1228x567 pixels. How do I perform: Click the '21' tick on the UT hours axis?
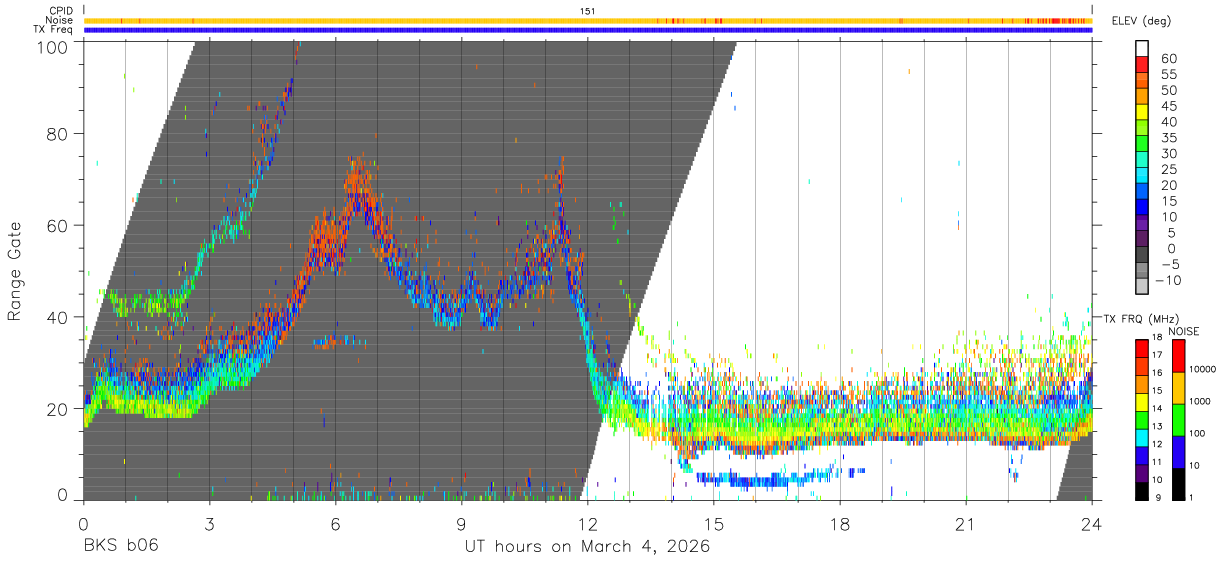click(965, 524)
